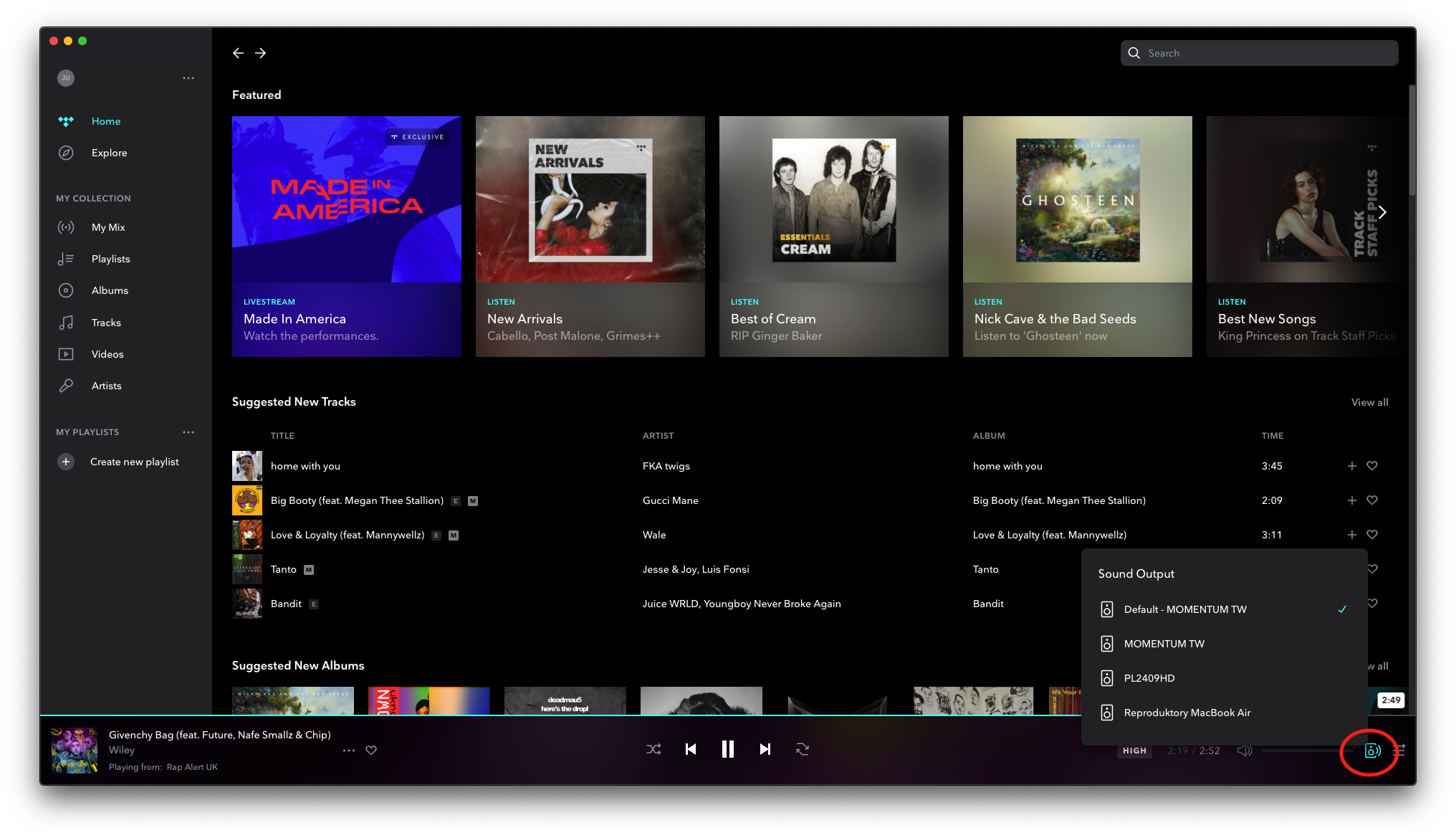Viewport: 1456px width, 838px height.
Task: Favorite the Big Booty track
Action: point(1372,500)
